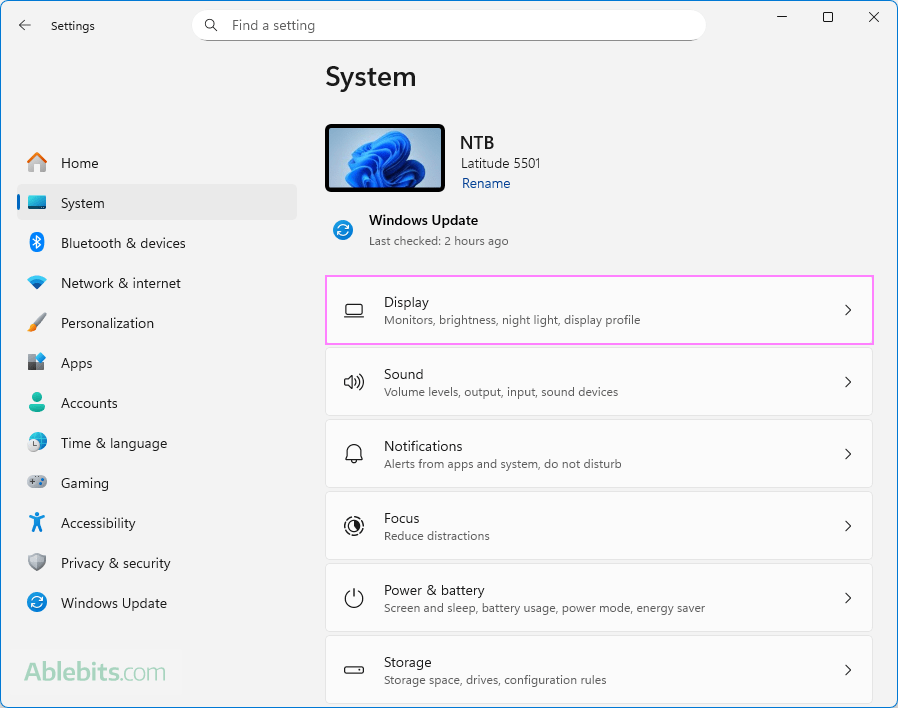Click the Power & battery power icon
This screenshot has height=708, width=898.
coord(354,598)
